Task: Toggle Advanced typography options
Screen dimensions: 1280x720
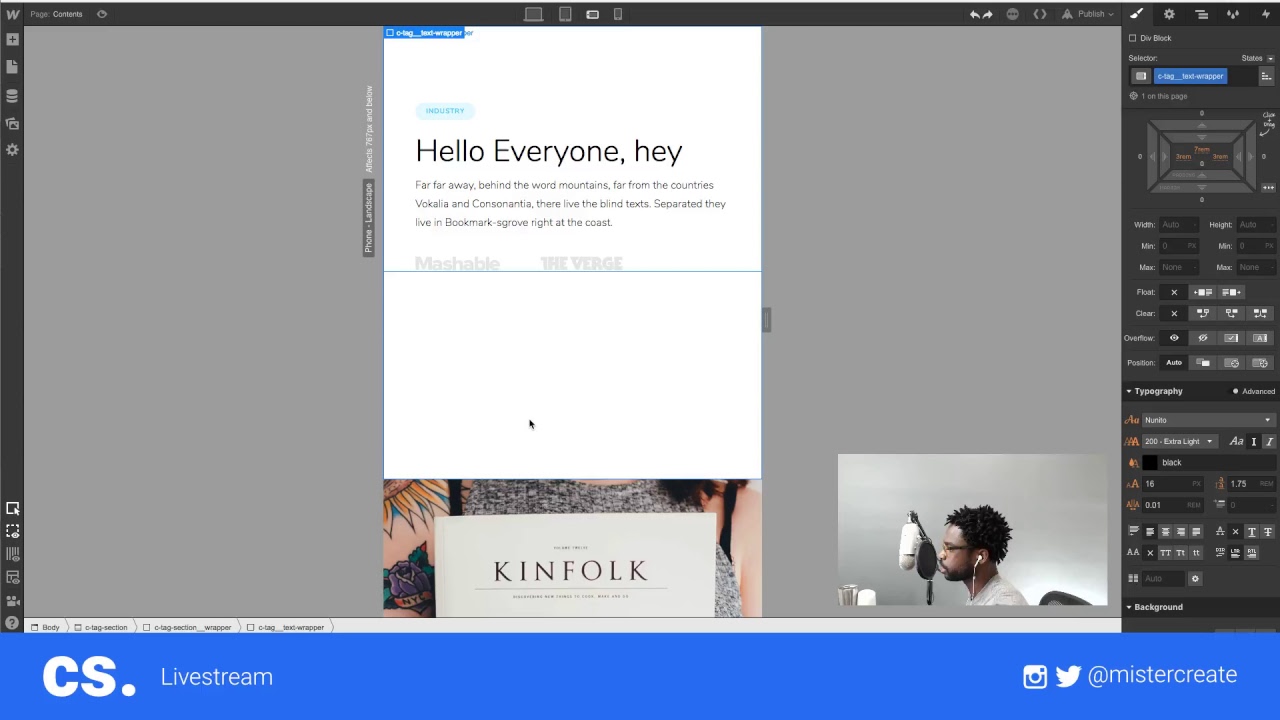Action: (1254, 391)
